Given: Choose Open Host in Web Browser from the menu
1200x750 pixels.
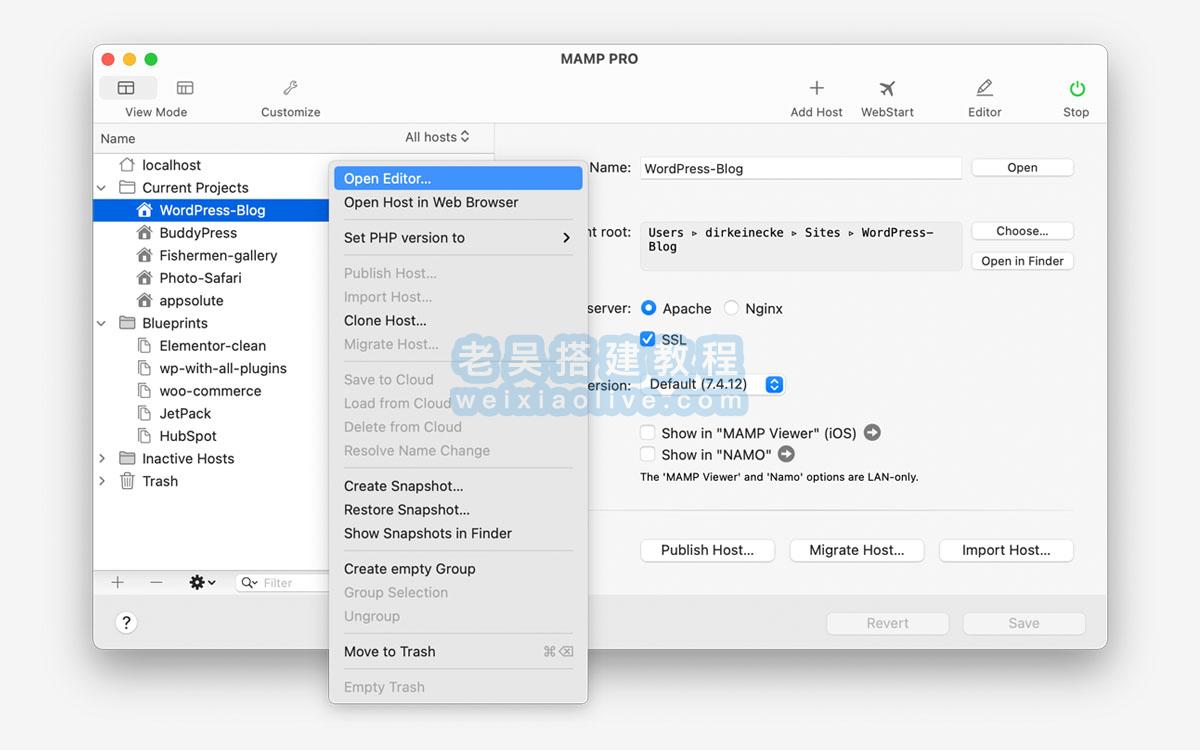Looking at the screenshot, I should (431, 202).
